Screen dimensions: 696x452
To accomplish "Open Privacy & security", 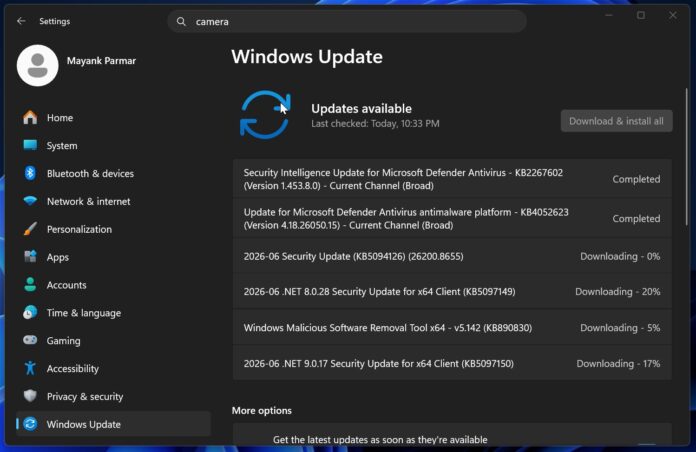I will 113,396.
